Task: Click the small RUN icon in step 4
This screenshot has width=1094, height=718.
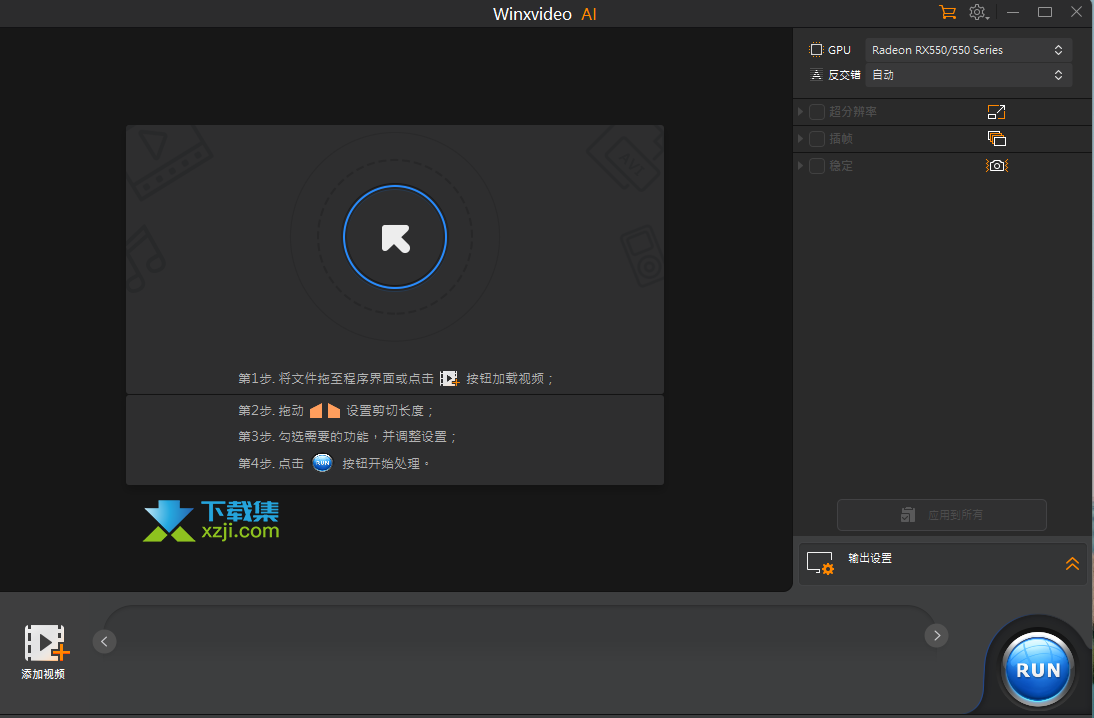Action: click(322, 463)
